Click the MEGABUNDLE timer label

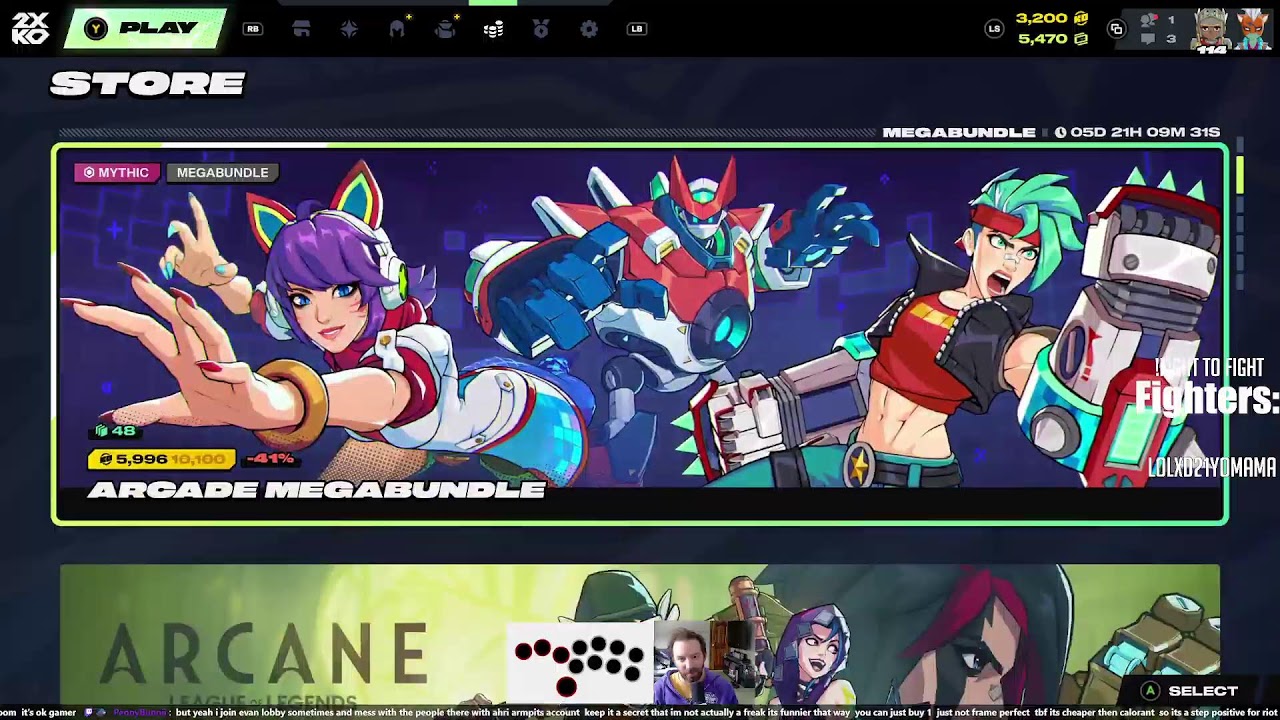click(959, 132)
